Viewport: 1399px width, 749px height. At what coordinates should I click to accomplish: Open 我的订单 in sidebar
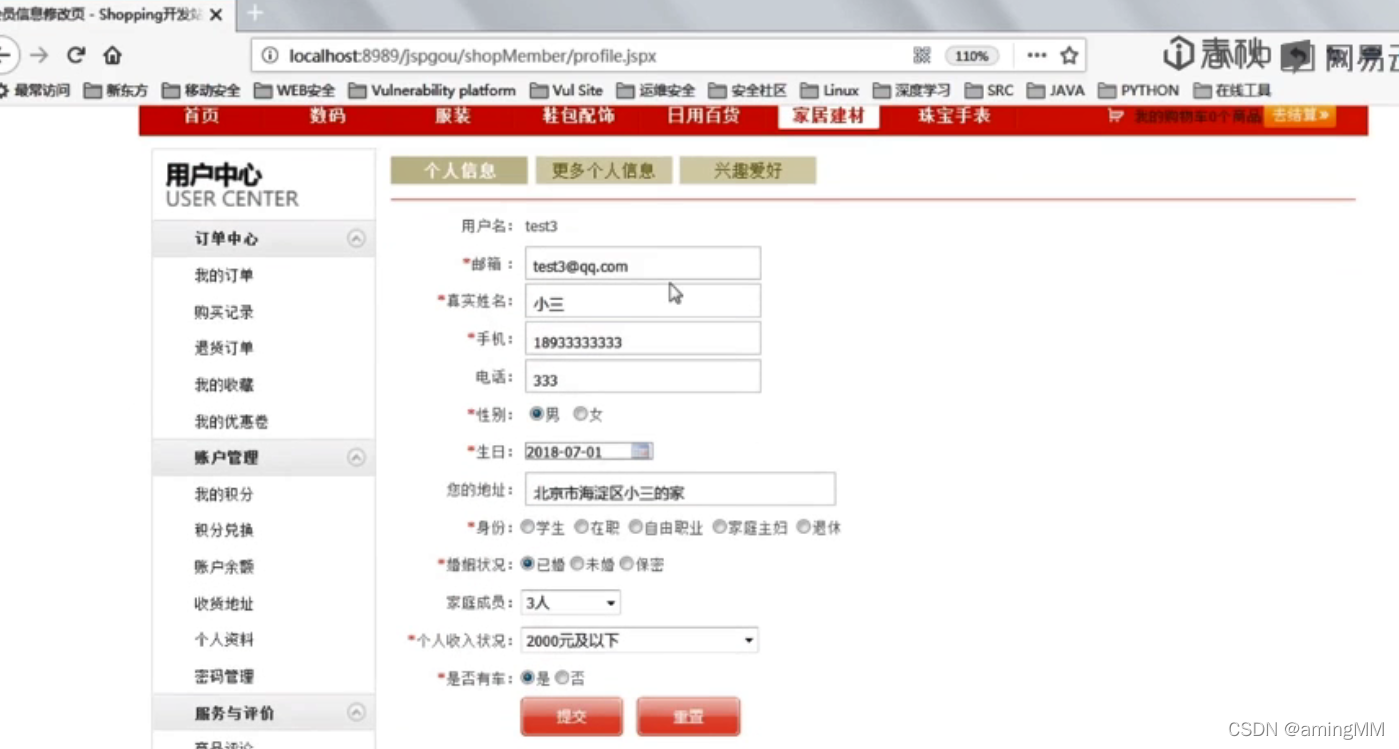224,276
